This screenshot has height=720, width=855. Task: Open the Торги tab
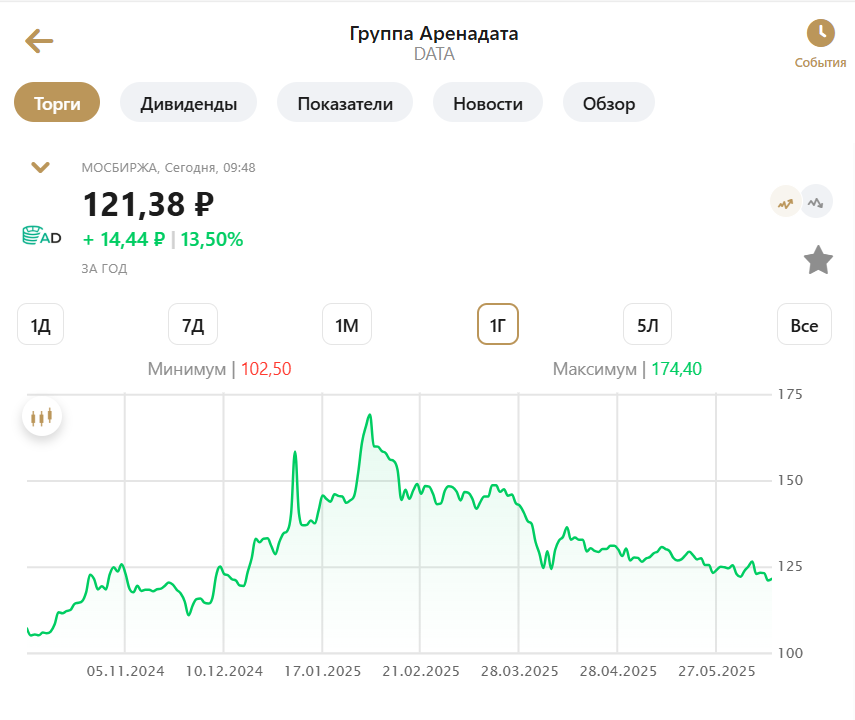[57, 103]
